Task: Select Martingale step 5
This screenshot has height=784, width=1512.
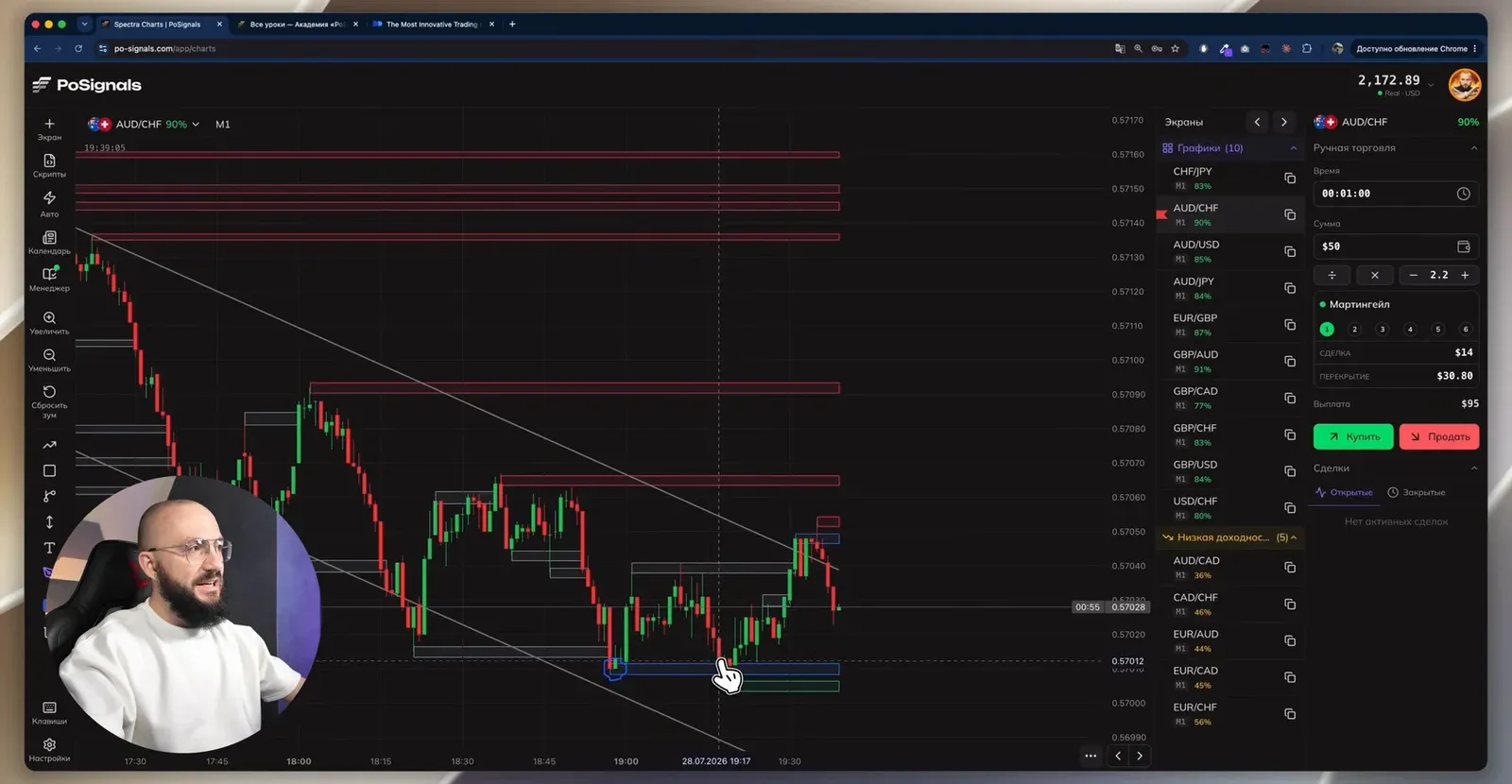Action: 1438,330
